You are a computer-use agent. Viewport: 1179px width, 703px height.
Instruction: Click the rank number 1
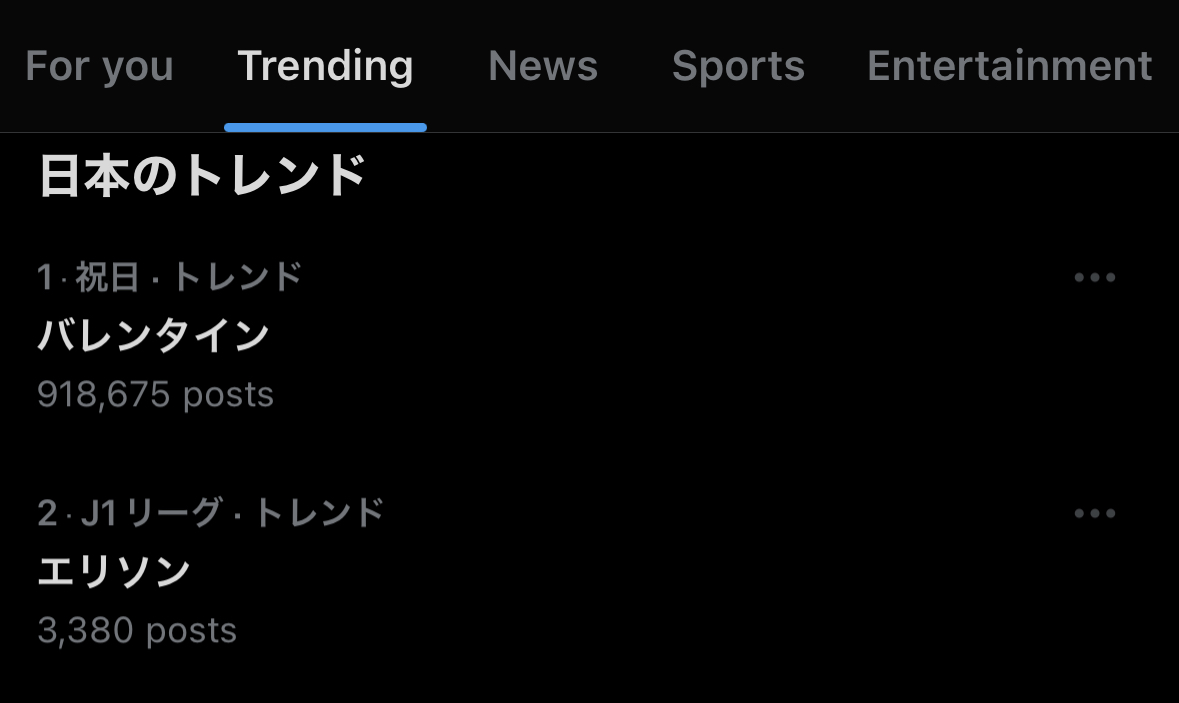(x=44, y=277)
